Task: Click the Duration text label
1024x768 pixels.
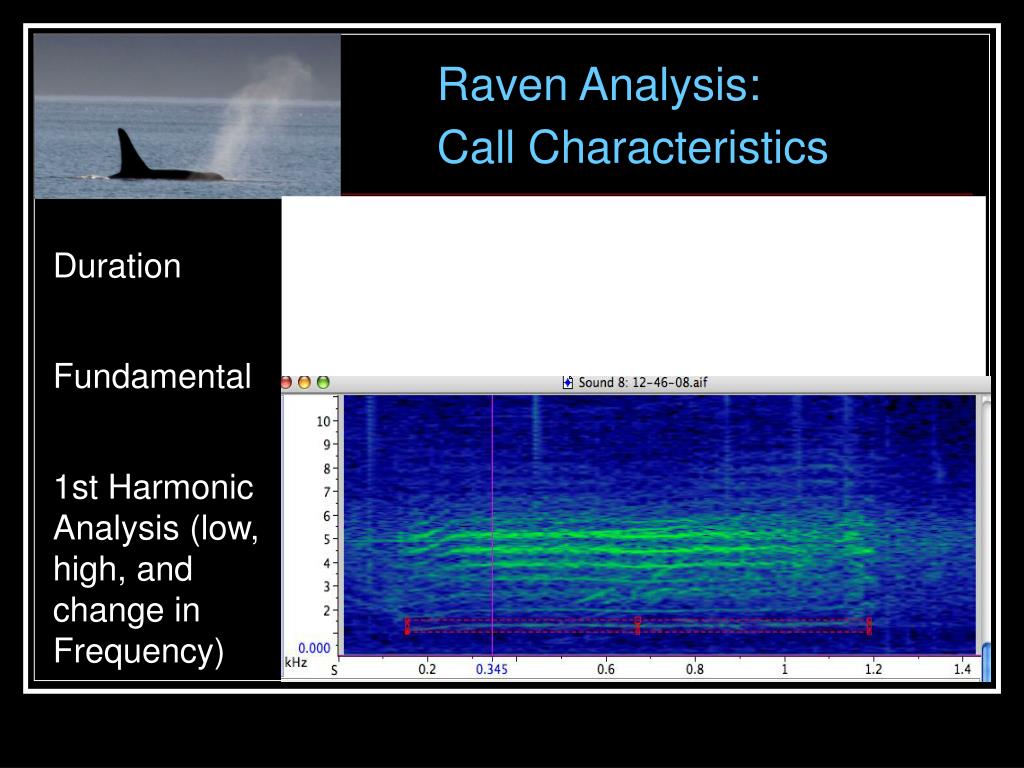Action: tap(117, 266)
